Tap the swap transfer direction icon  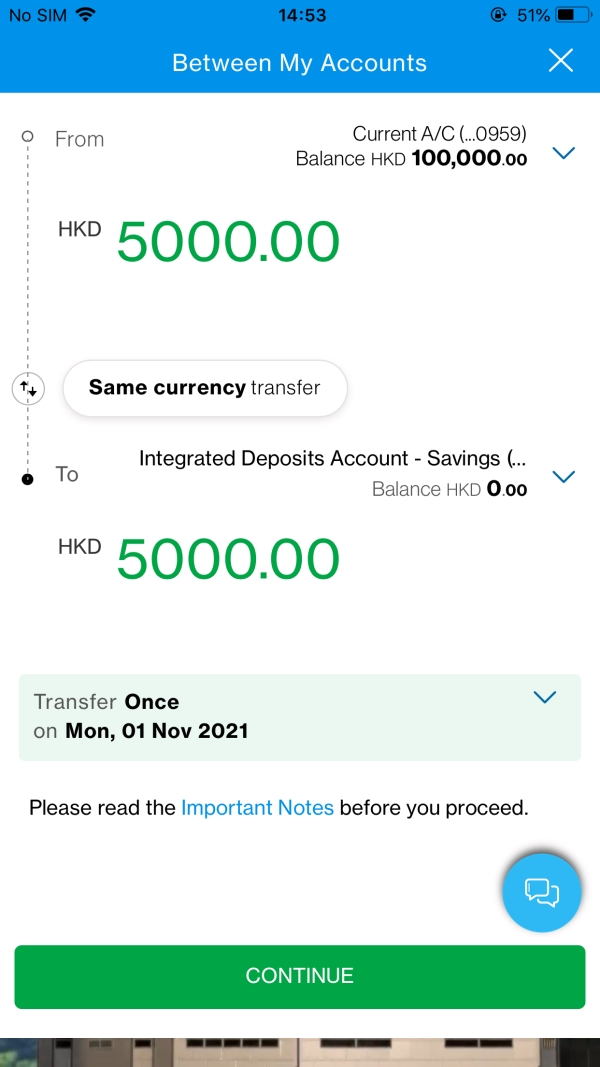coord(28,388)
